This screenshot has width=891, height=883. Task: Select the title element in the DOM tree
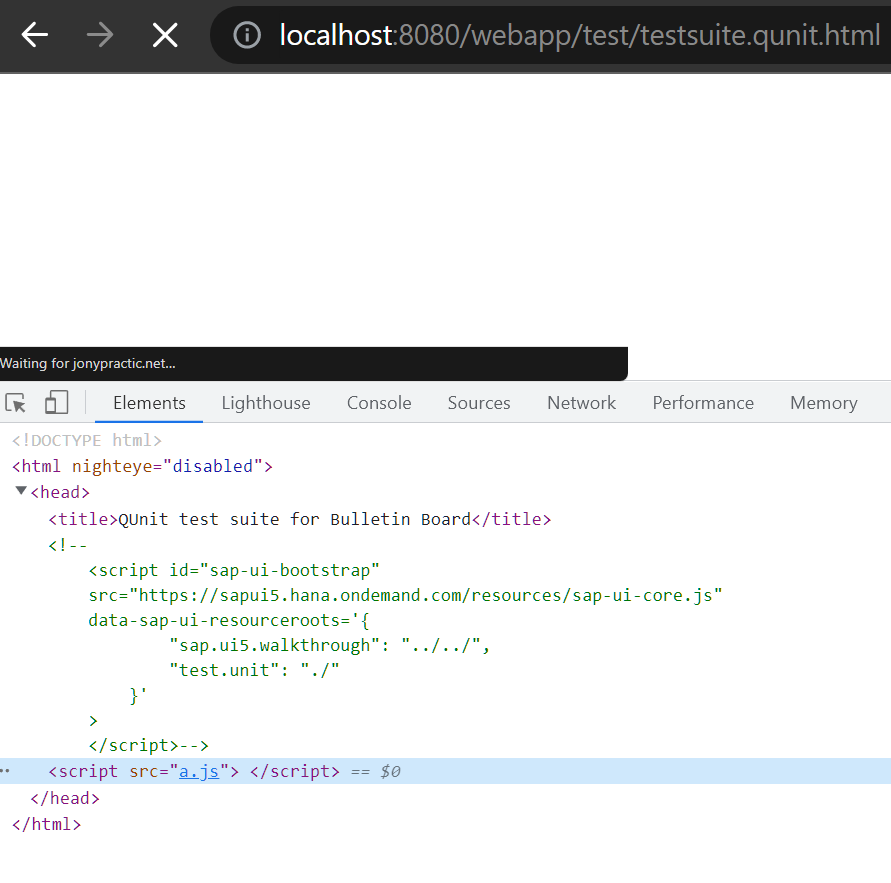click(299, 519)
